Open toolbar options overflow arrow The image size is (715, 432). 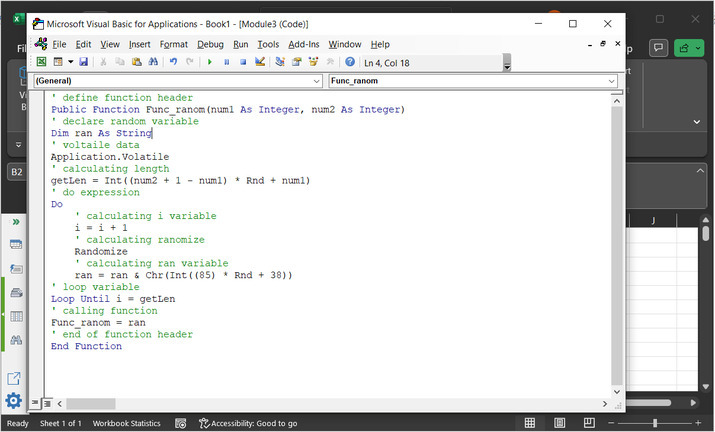point(507,63)
